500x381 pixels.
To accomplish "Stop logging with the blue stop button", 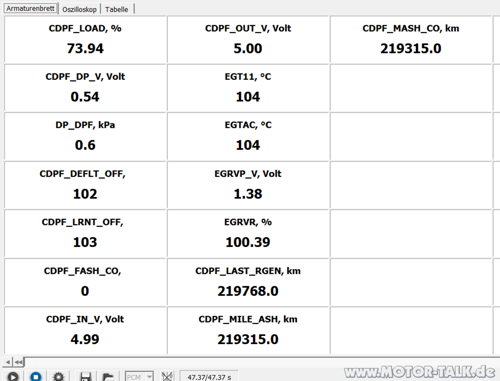I will tap(36, 377).
